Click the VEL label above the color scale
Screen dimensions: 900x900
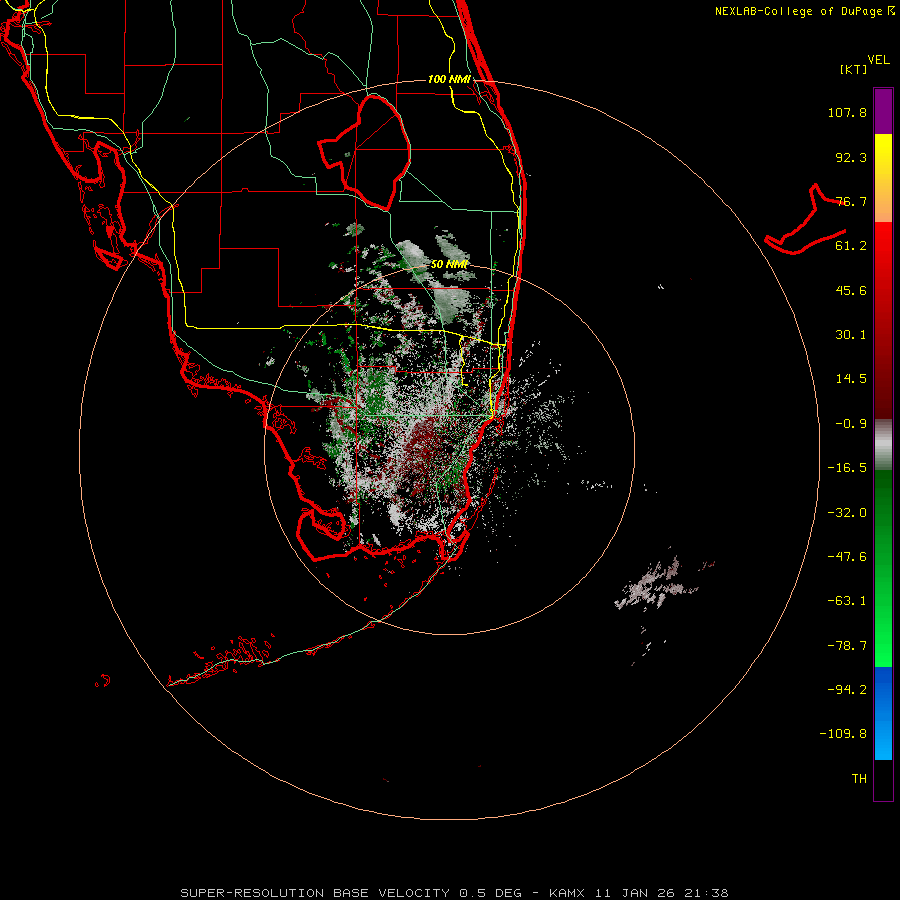tap(878, 60)
